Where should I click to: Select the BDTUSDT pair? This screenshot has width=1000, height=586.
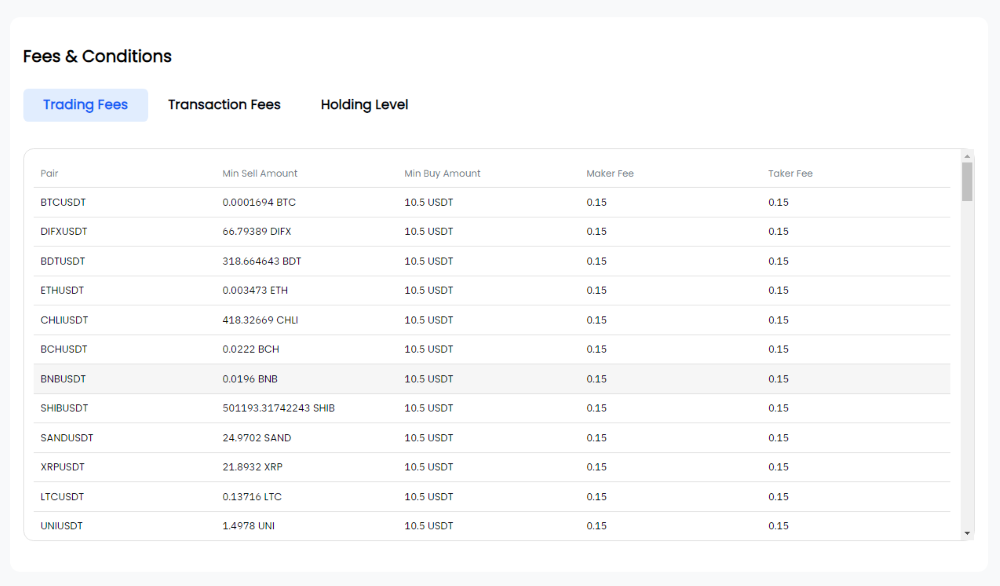click(x=62, y=261)
